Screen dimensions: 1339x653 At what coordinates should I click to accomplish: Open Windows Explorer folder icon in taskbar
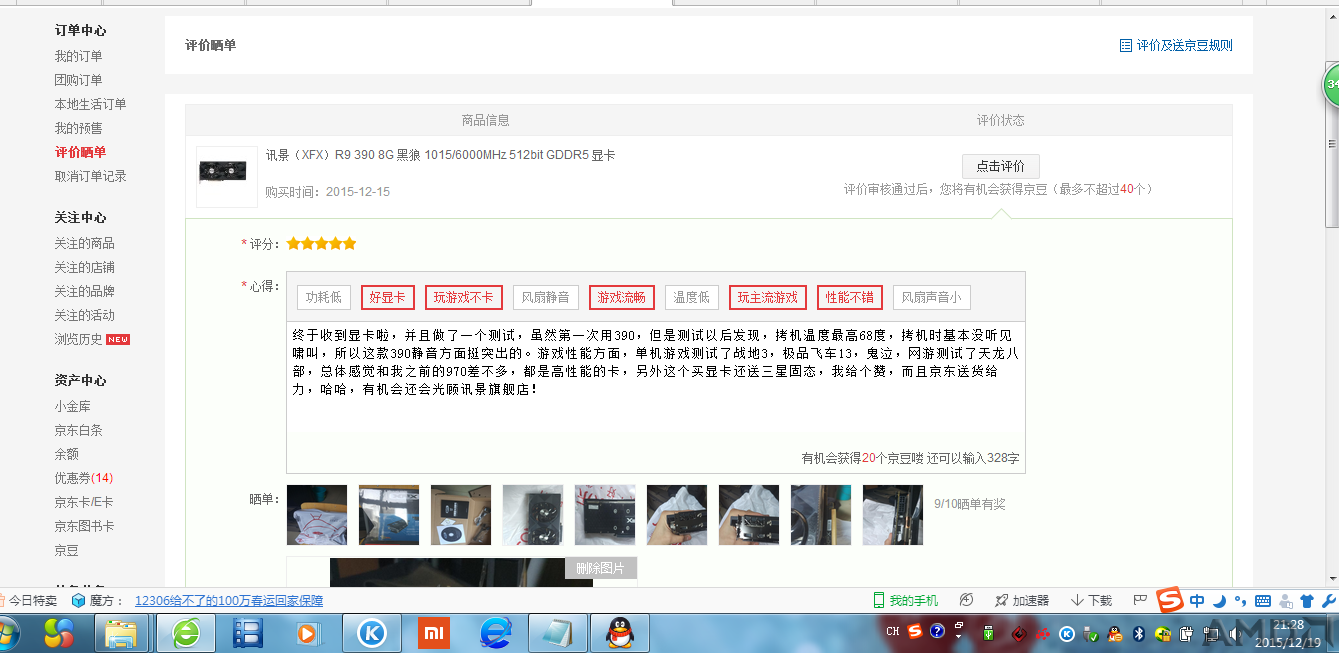[x=122, y=633]
